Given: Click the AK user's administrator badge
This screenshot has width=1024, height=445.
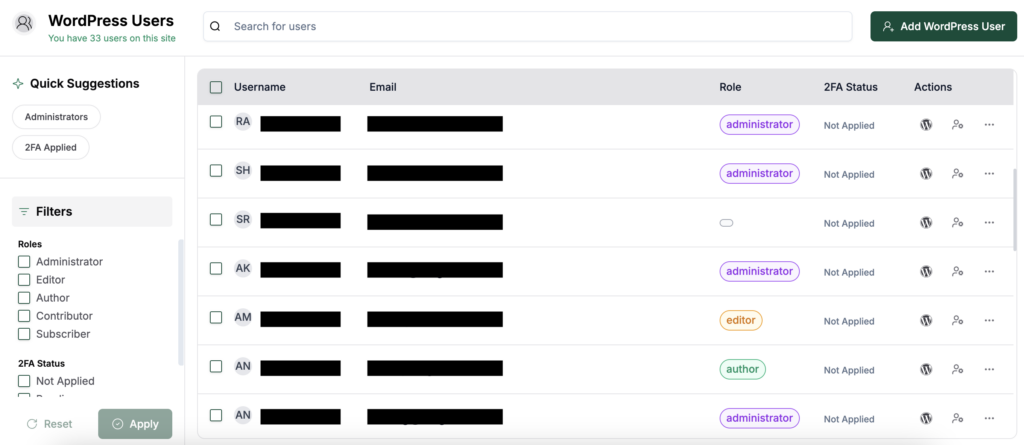Looking at the screenshot, I should click(x=760, y=271).
